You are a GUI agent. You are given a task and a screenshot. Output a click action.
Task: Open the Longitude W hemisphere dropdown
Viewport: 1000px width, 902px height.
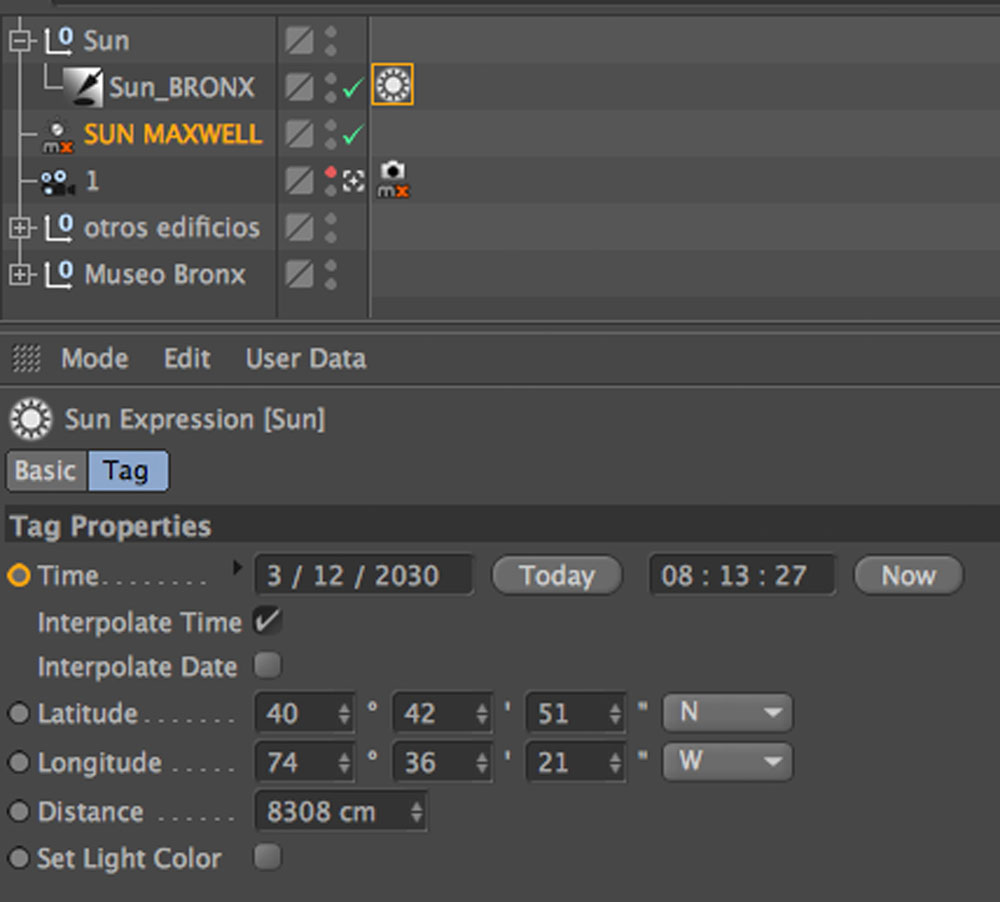(x=728, y=761)
